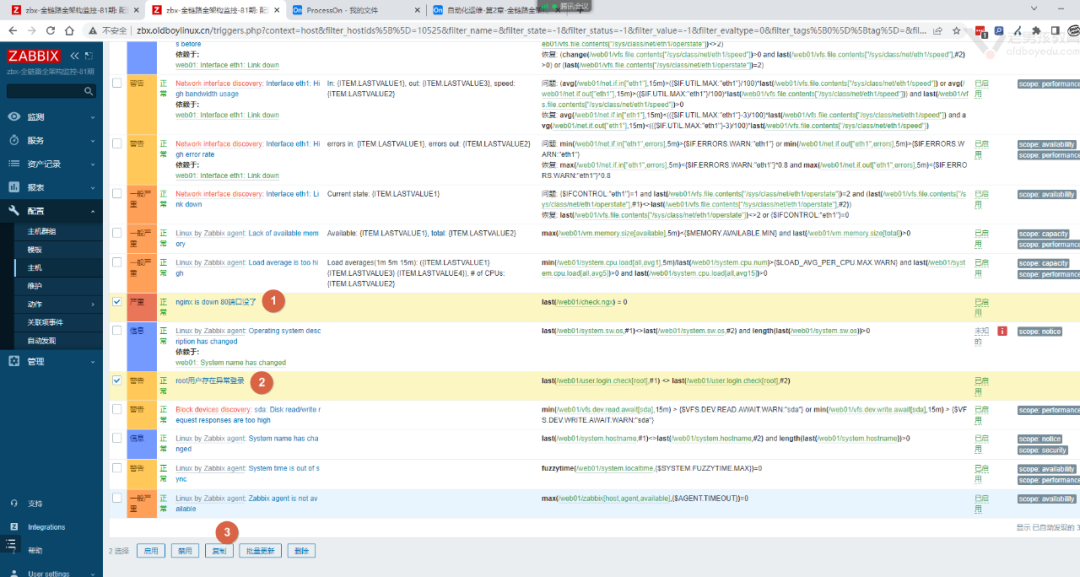Click the 资产记录 list icon in sidebar
This screenshot has width=1080, height=577.
click(14, 164)
